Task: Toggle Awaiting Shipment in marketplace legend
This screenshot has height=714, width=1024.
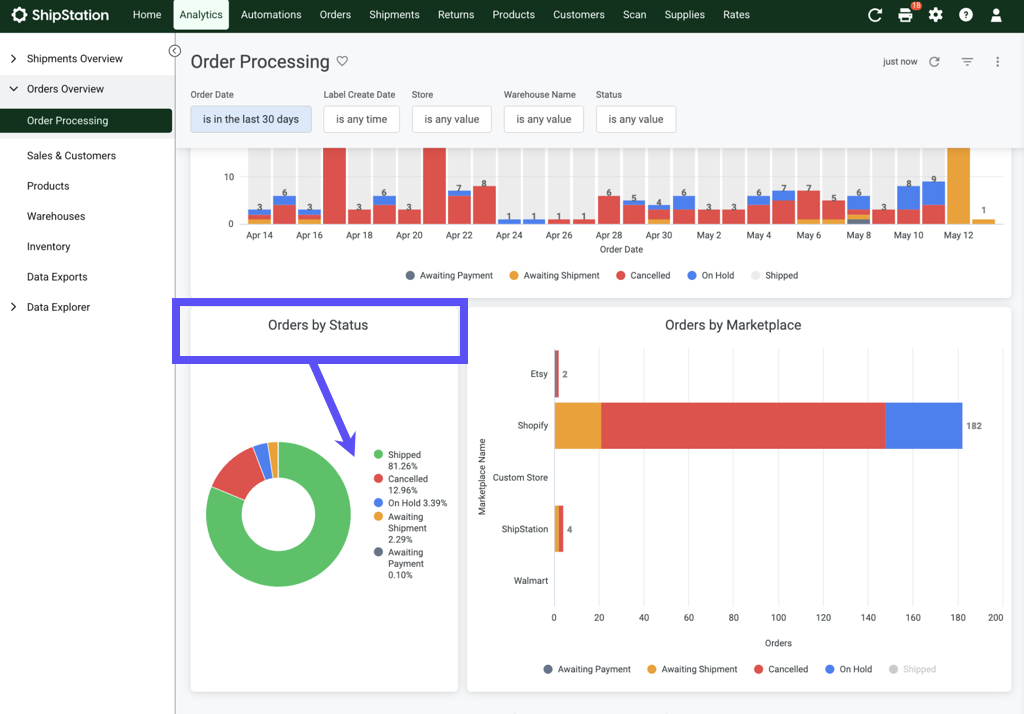Action: pyautogui.click(x=692, y=669)
